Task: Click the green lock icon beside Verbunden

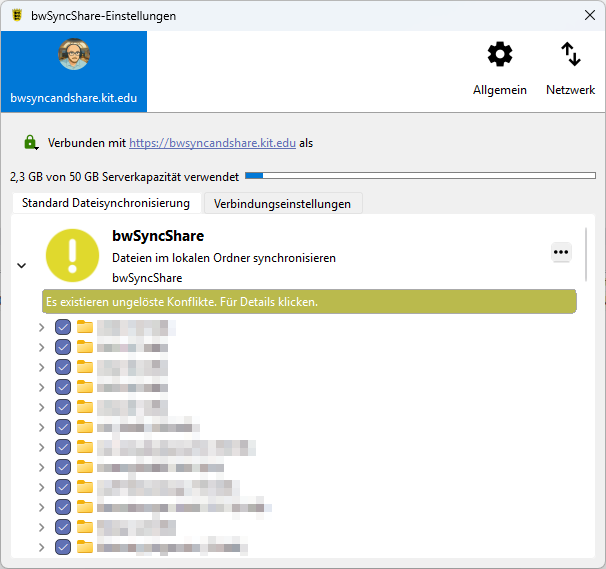Action: [x=31, y=142]
